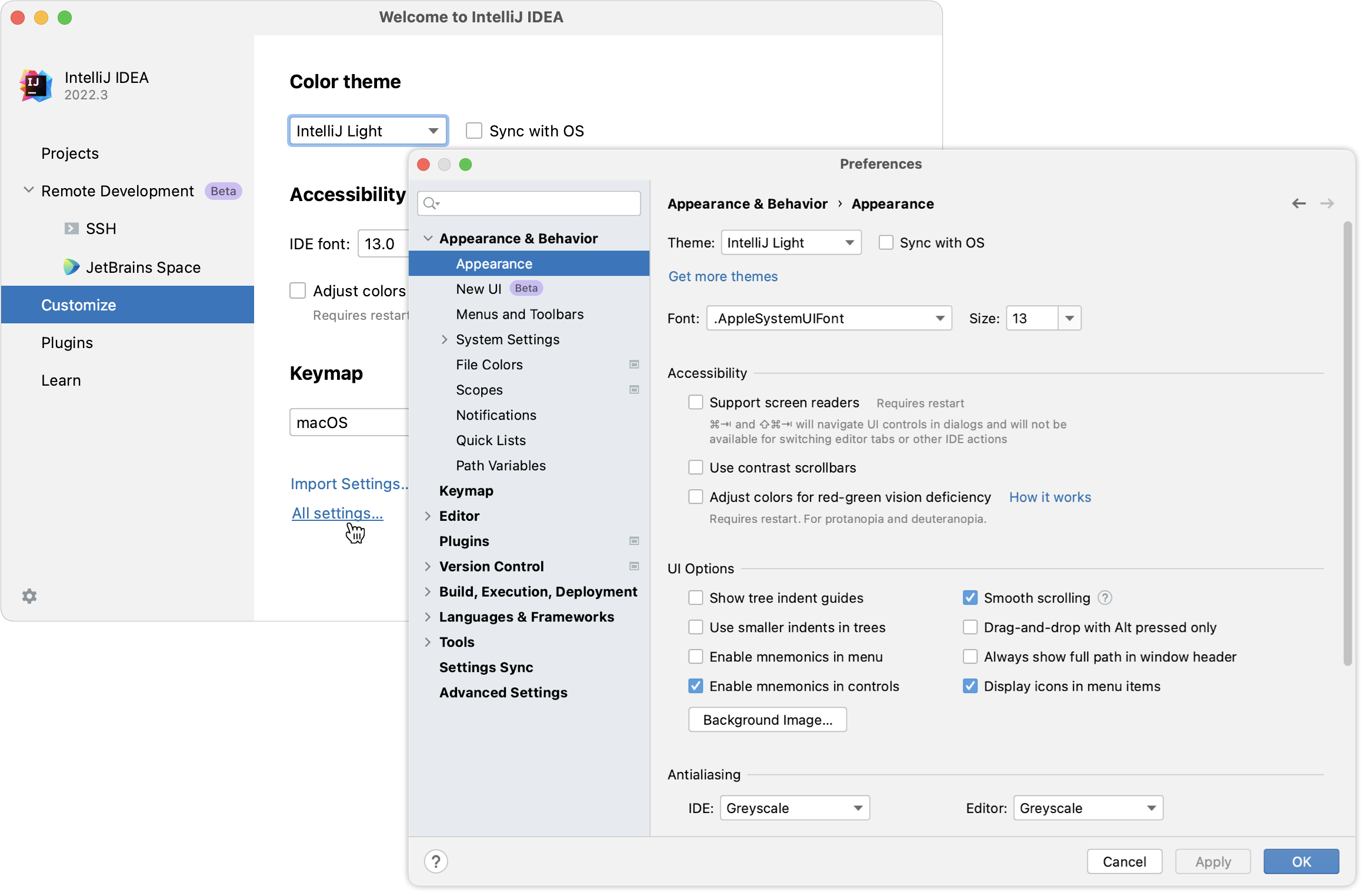
Task: Expand Version Control node
Action: tap(428, 566)
